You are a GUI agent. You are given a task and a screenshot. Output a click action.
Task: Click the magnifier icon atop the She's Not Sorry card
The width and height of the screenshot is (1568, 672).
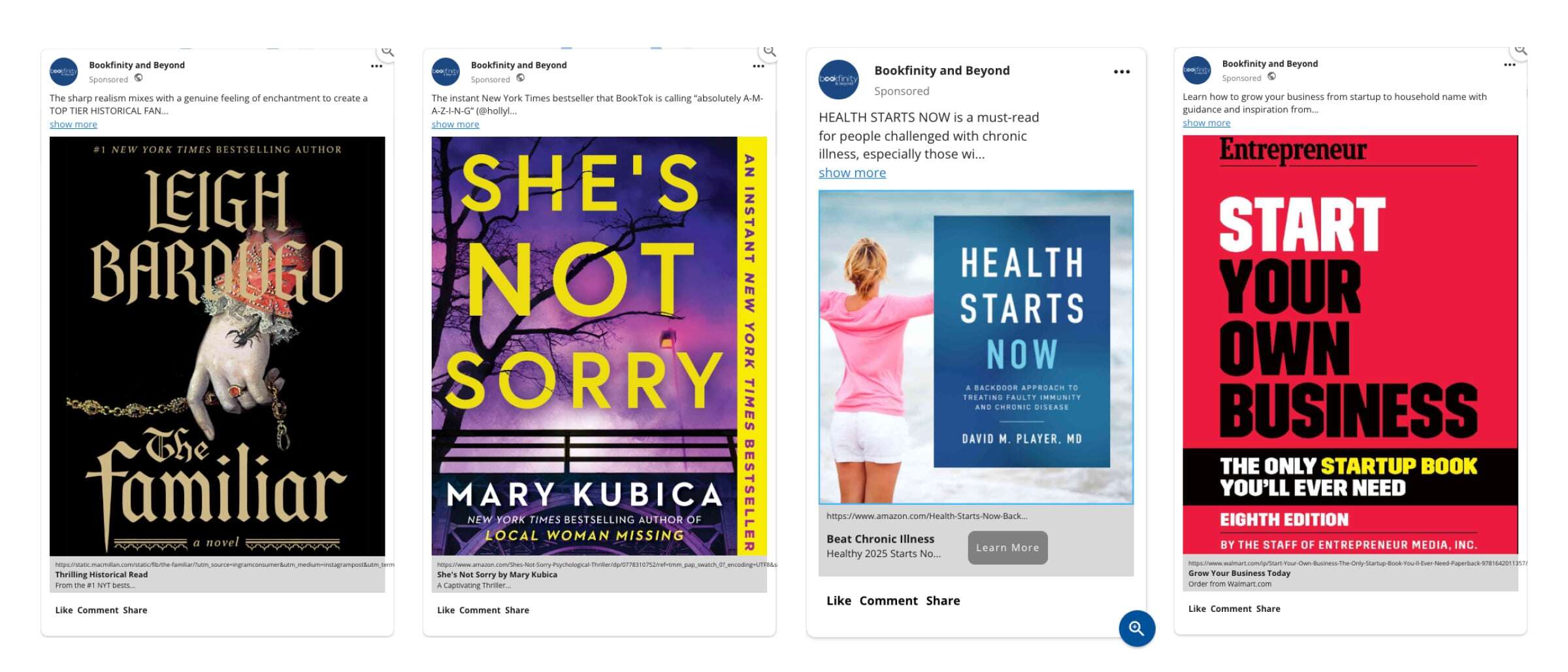pyautogui.click(x=770, y=51)
